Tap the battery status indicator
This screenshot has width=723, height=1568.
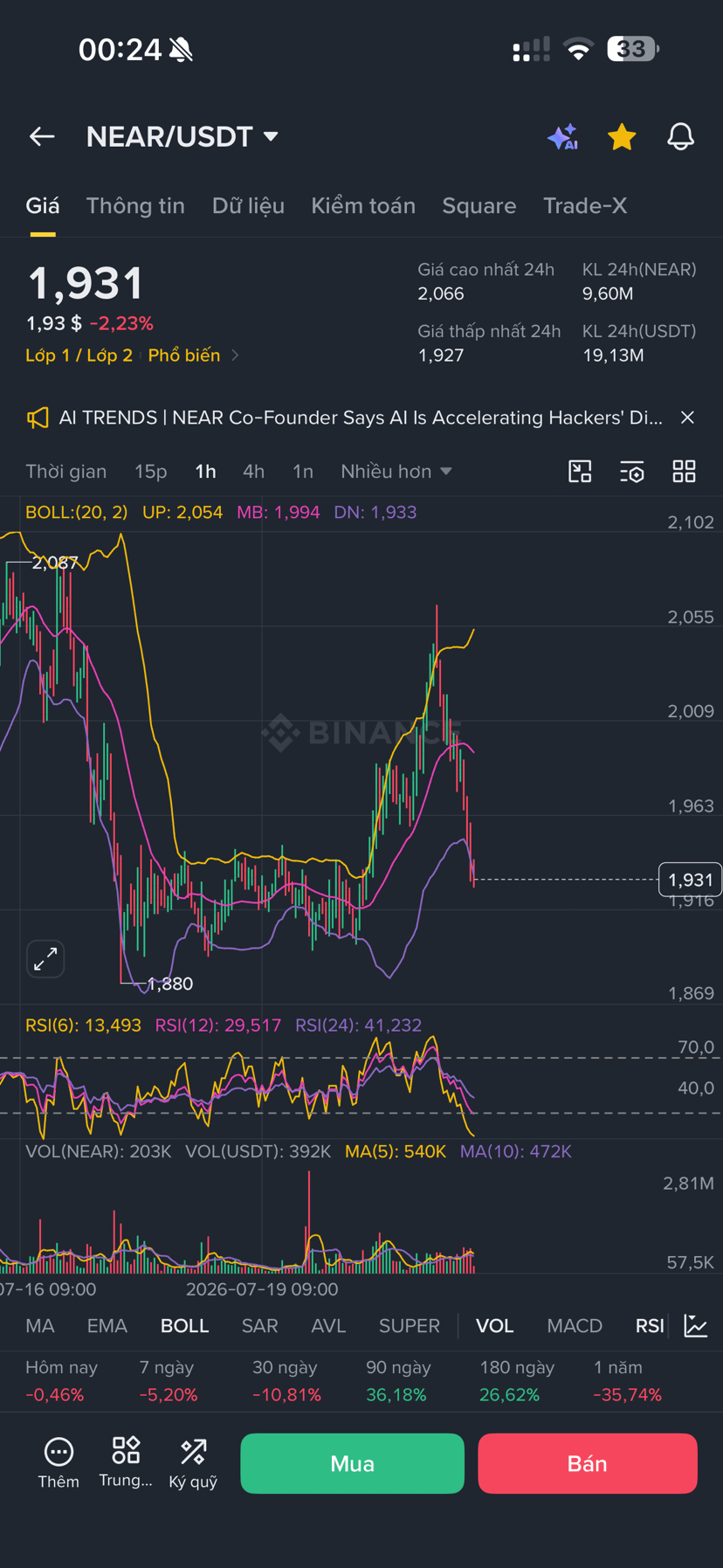coord(633,49)
